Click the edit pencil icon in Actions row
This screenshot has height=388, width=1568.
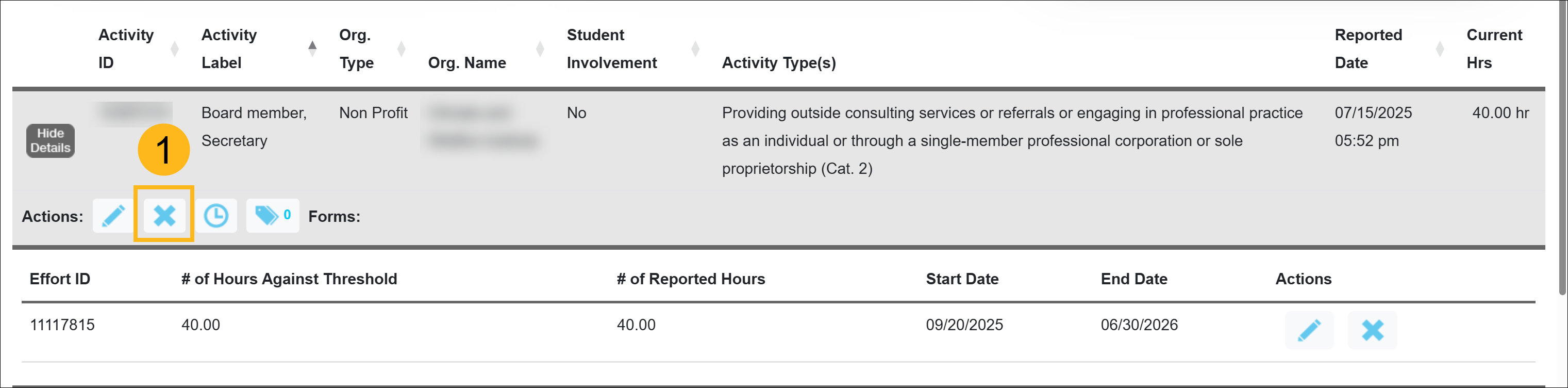point(113,216)
